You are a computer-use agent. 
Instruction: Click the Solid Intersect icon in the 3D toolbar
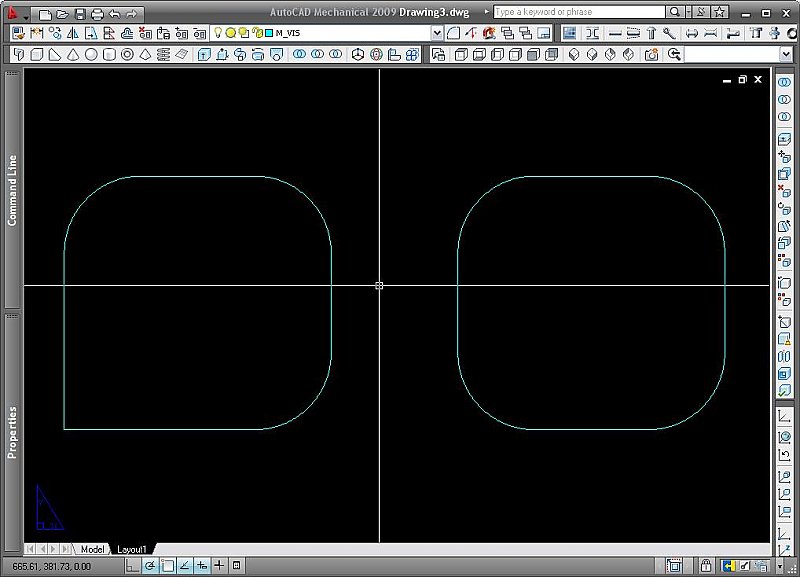coord(335,54)
